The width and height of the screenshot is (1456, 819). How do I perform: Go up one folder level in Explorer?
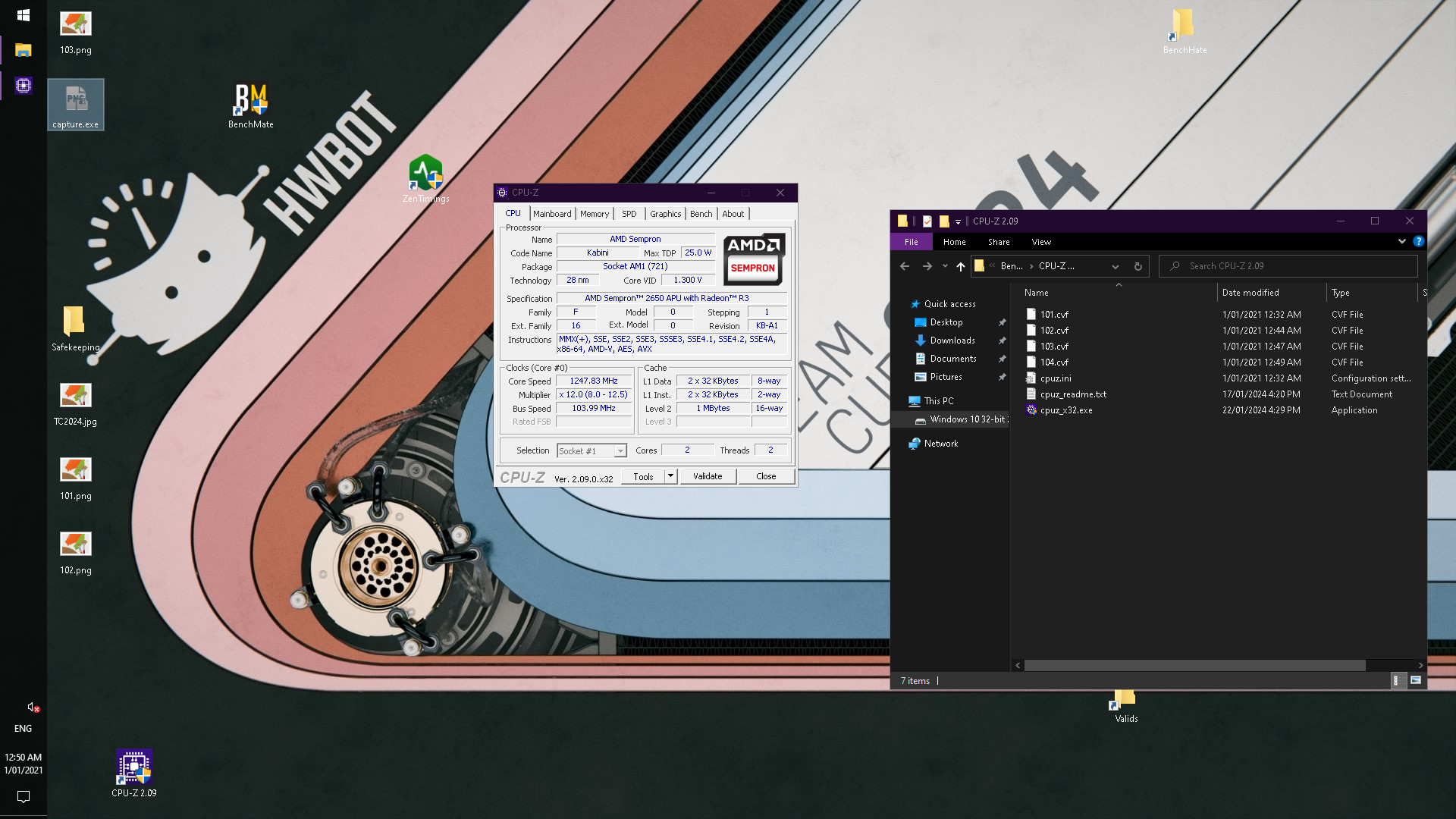(x=961, y=266)
